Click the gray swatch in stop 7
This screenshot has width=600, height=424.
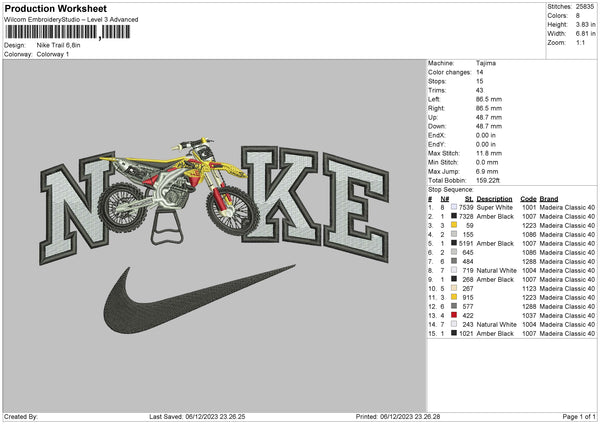454,261
